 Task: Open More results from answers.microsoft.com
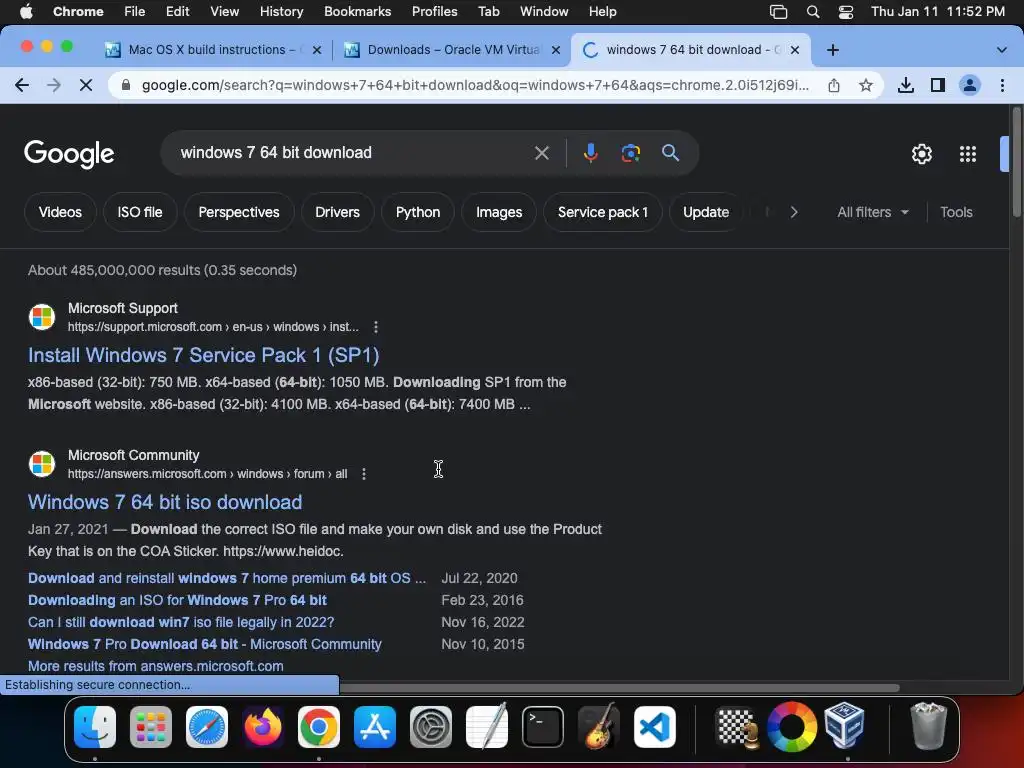point(155,666)
